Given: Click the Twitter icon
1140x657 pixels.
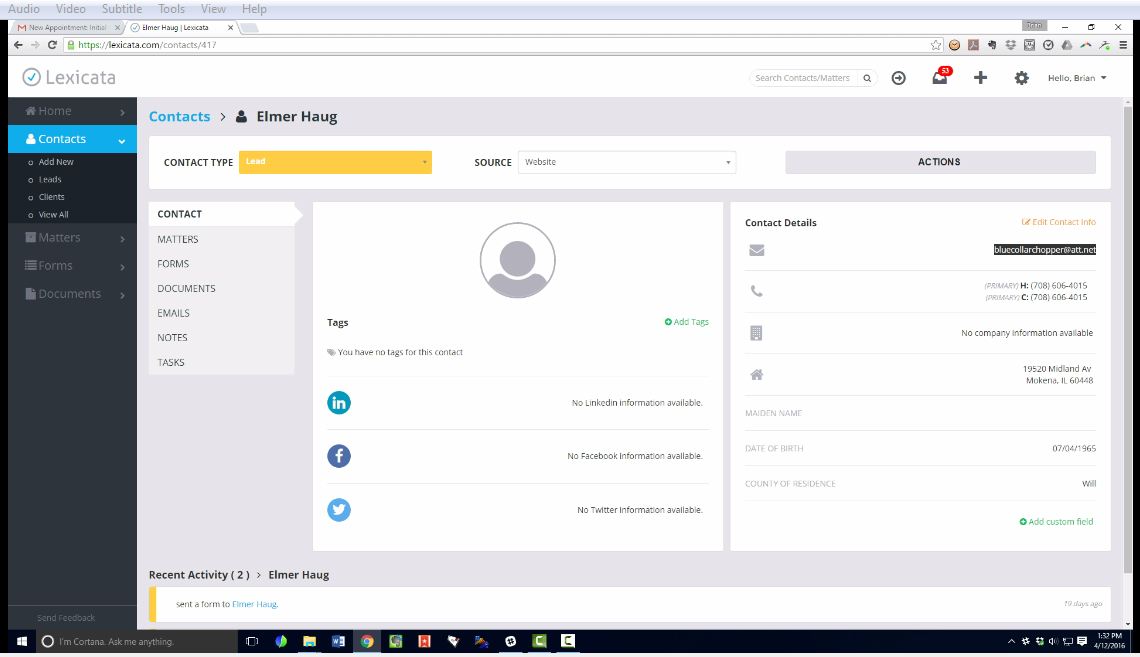Looking at the screenshot, I should click(x=339, y=509).
